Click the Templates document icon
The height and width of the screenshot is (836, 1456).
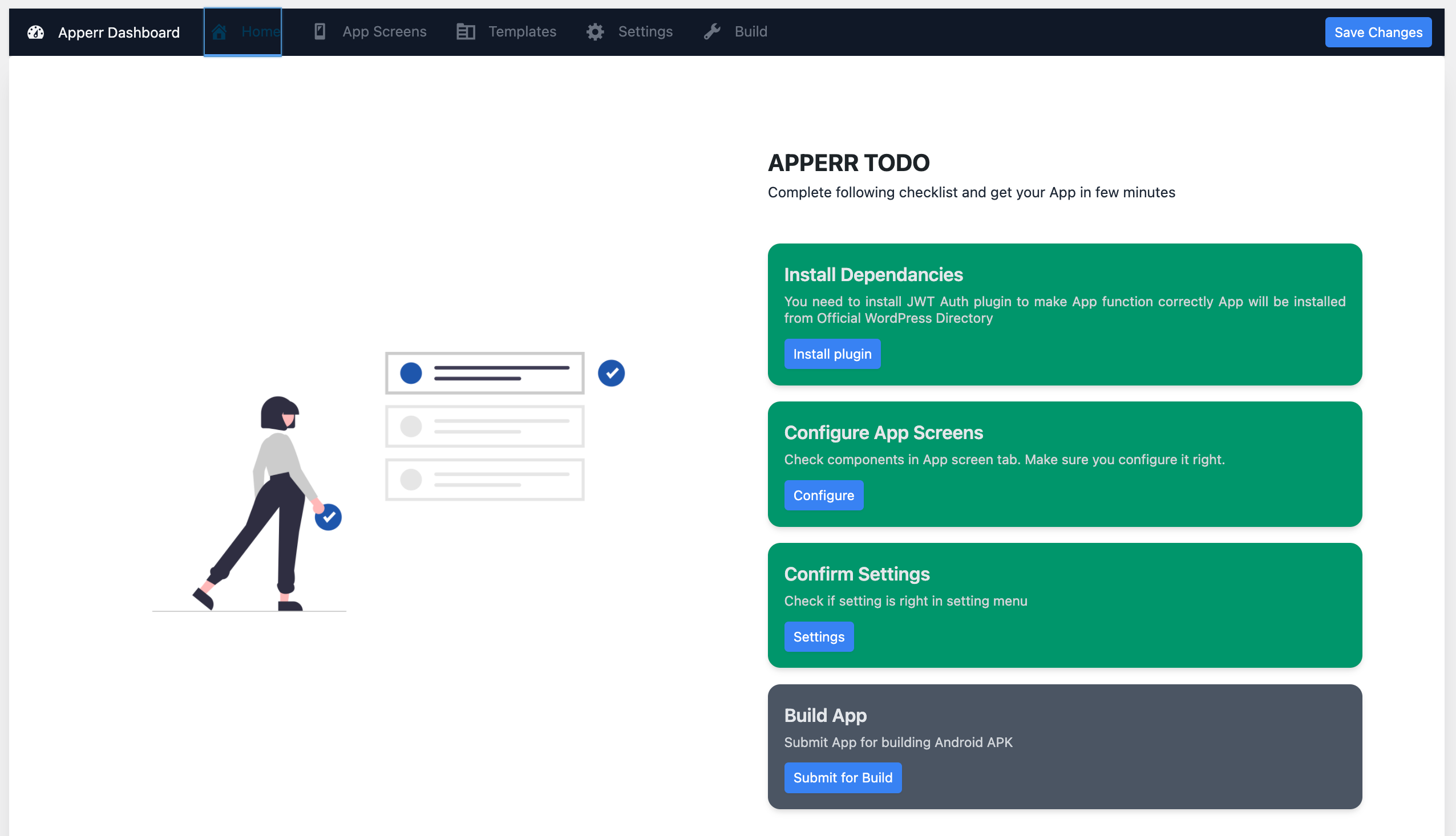pyautogui.click(x=465, y=31)
